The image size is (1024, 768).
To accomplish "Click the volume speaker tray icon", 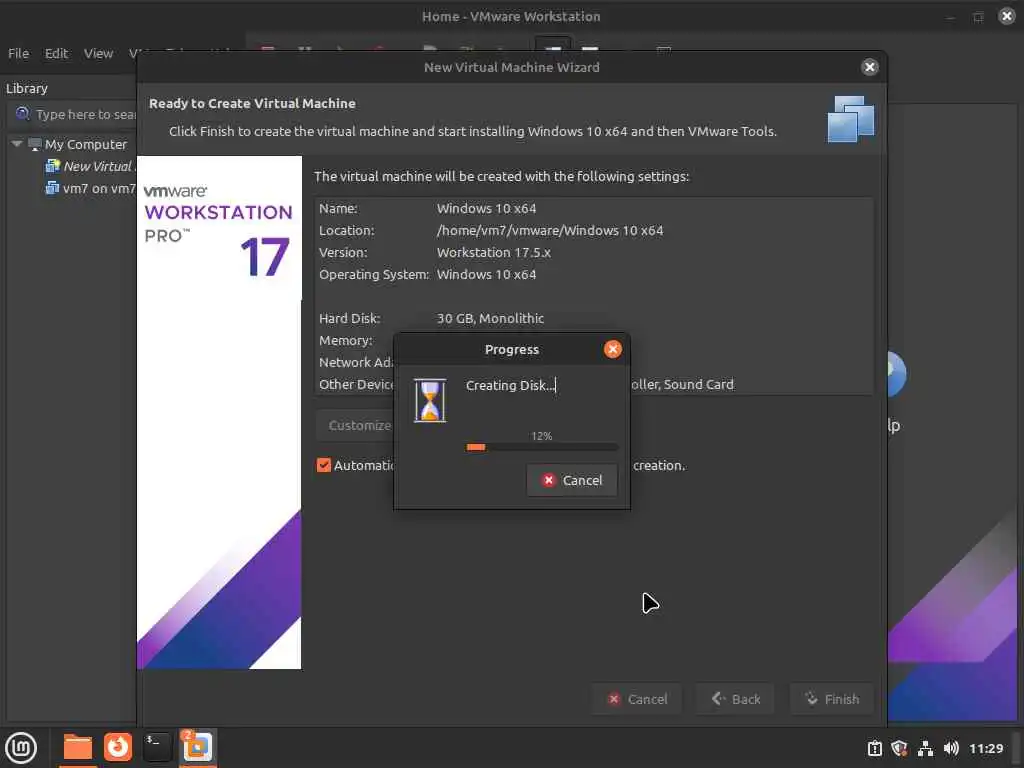I will (951, 748).
